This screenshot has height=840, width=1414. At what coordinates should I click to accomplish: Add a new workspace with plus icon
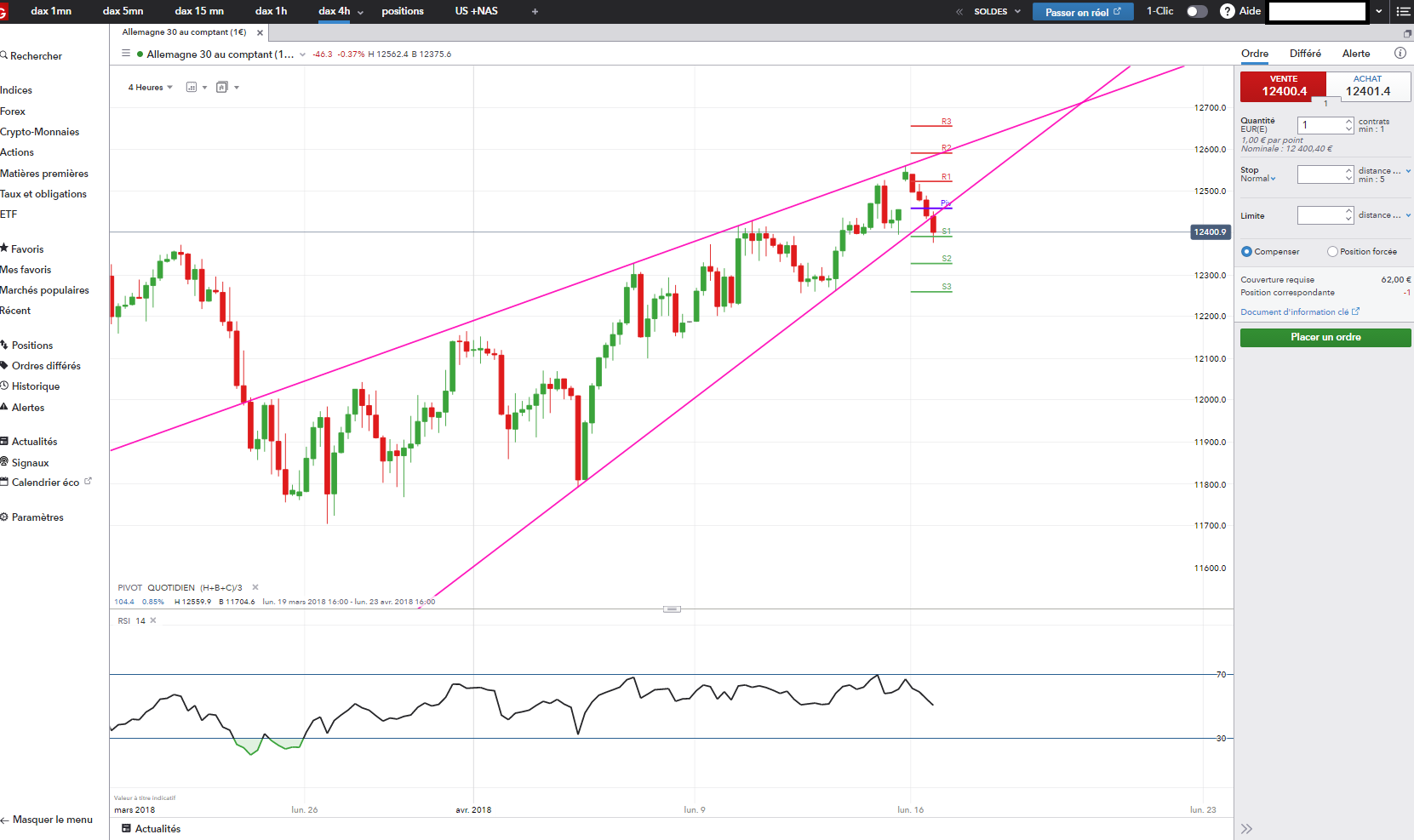point(535,12)
